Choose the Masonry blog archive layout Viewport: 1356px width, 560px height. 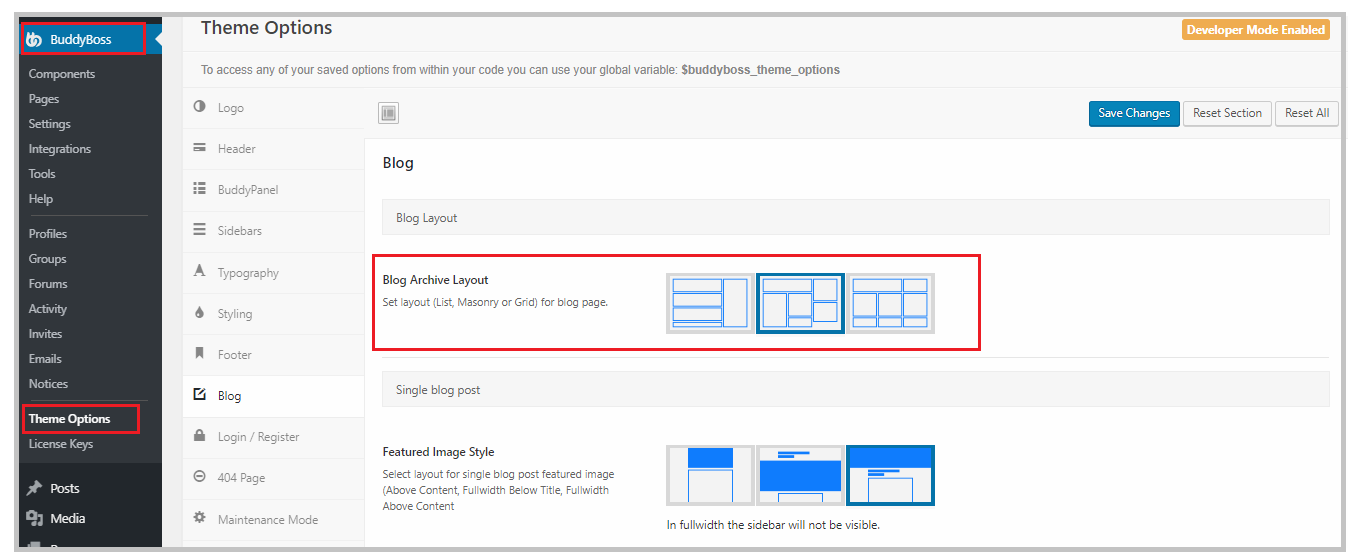pos(800,303)
